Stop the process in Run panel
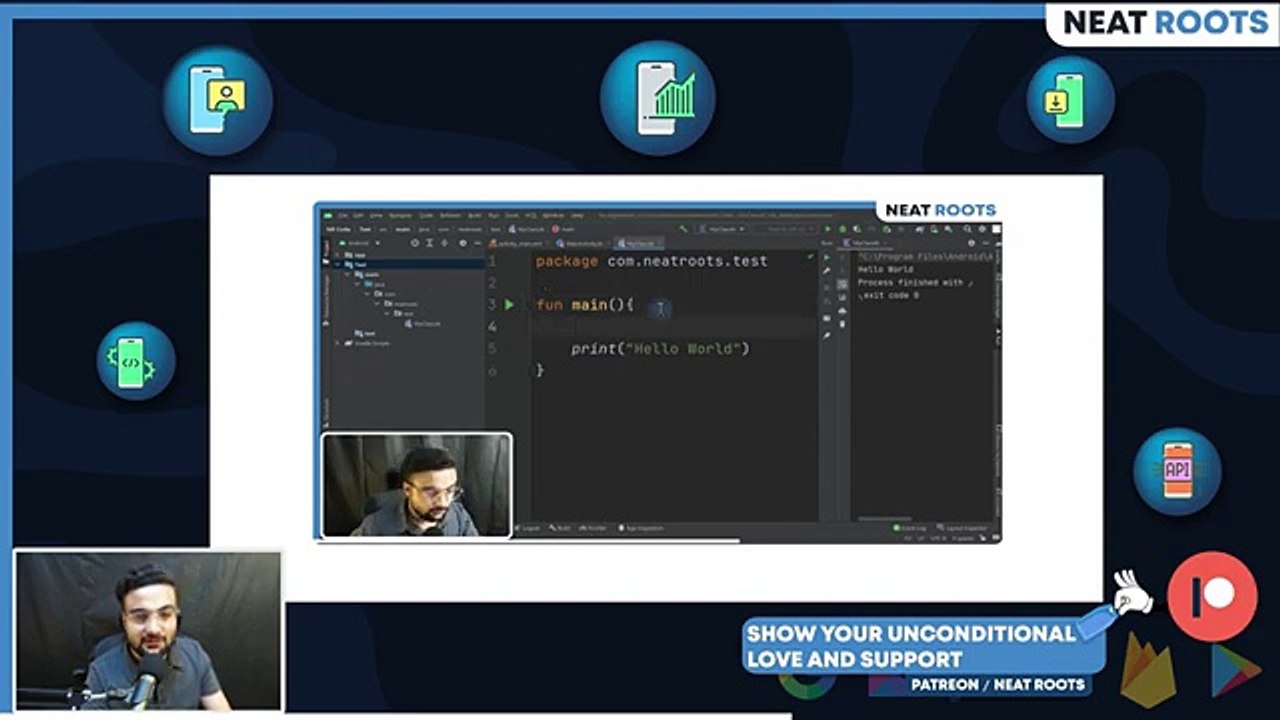This screenshot has width=1280, height=720. tap(826, 286)
